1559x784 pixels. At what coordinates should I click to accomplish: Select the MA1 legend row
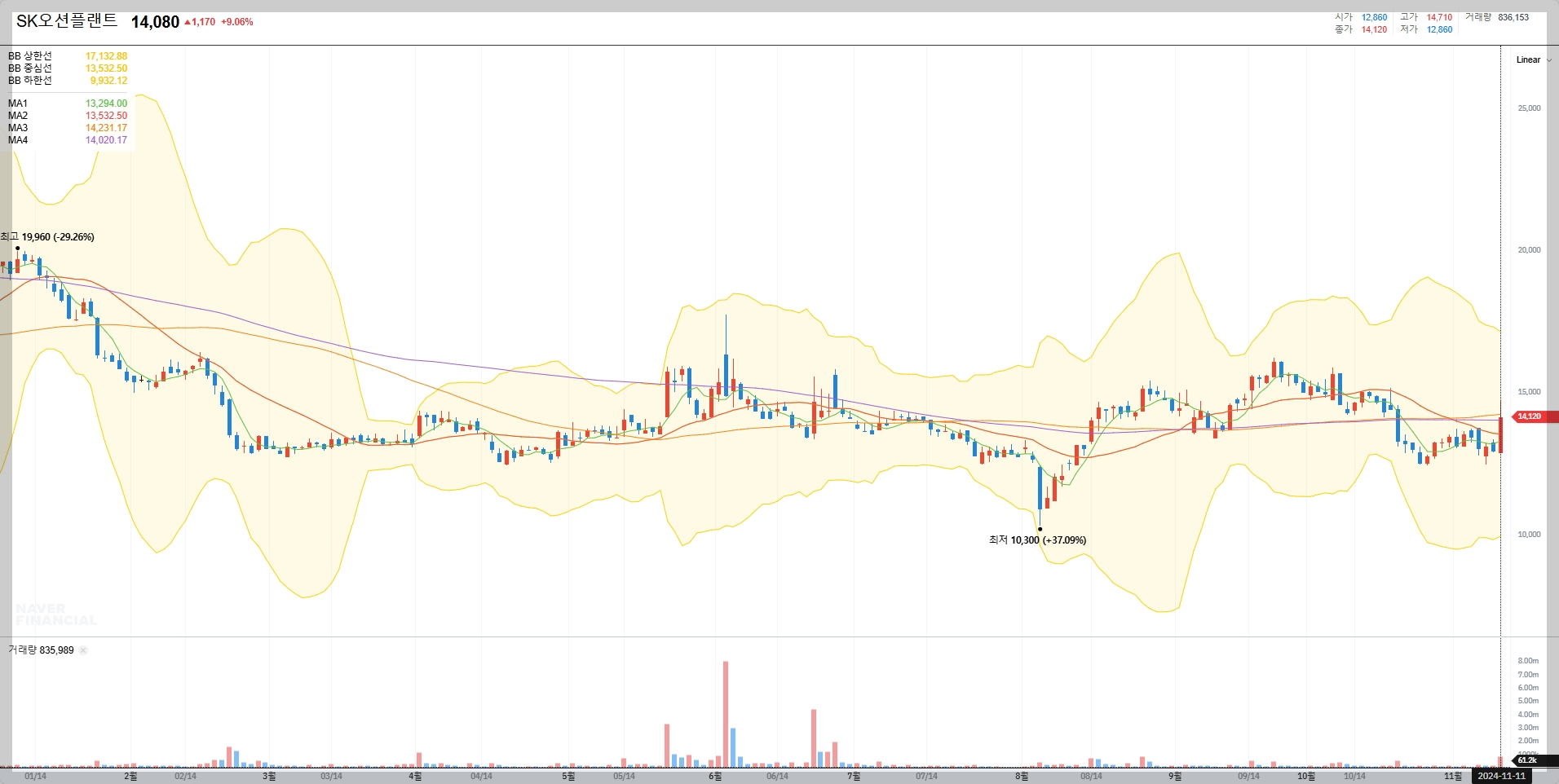point(68,104)
